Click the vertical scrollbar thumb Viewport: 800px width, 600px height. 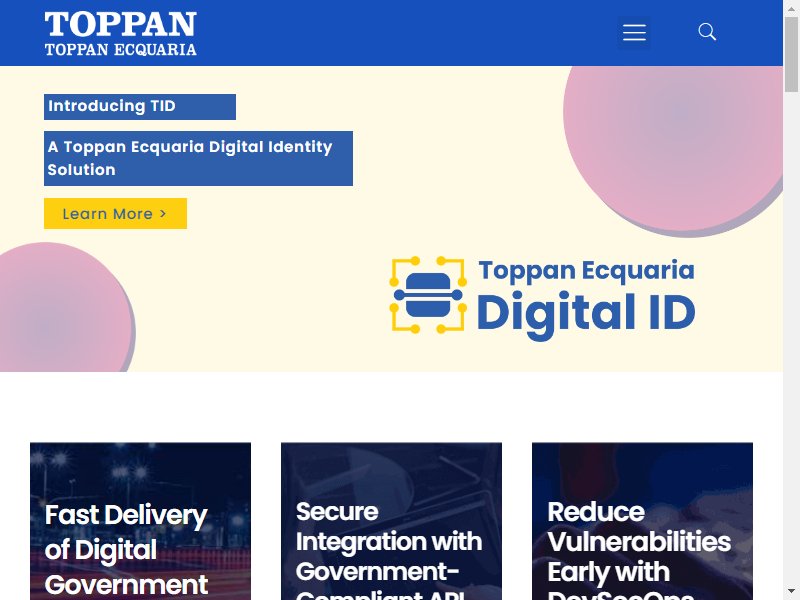[791, 54]
